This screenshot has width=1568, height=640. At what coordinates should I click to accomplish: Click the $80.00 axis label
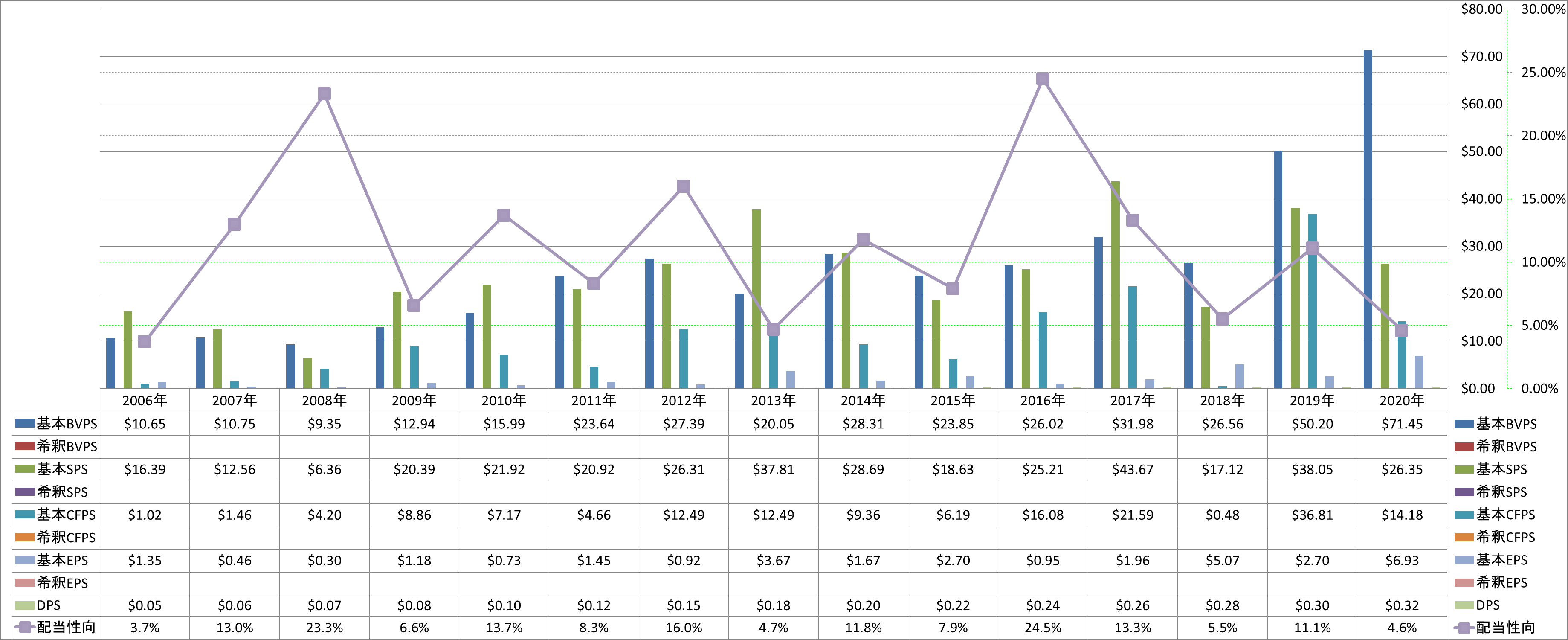[x=1481, y=9]
